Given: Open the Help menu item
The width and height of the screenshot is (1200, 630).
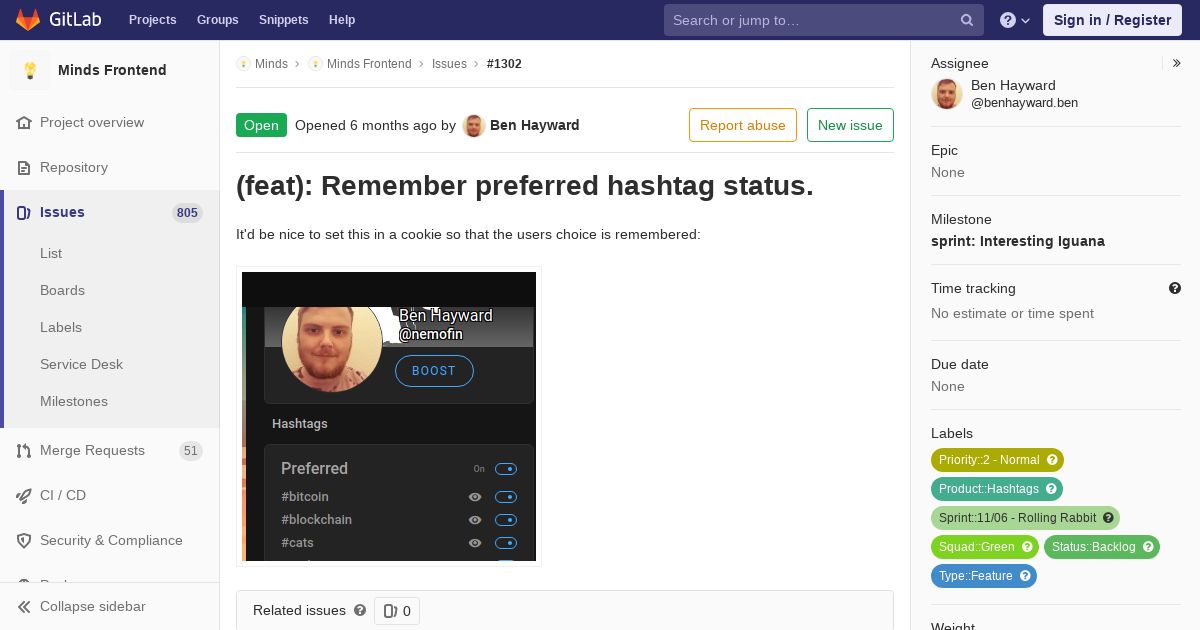Looking at the screenshot, I should (342, 20).
